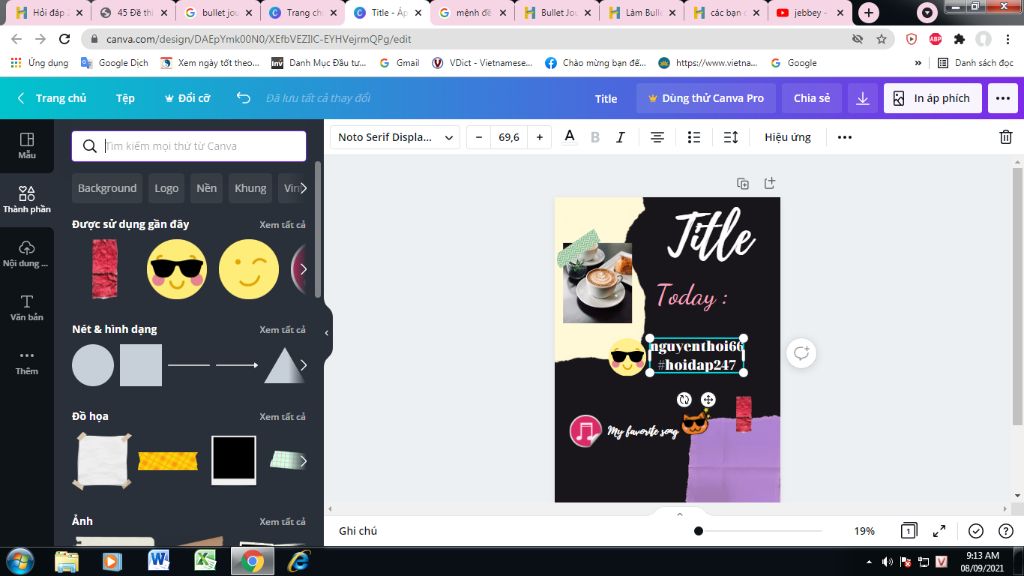1024x576 pixels.
Task: Delete selected element with trash icon
Action: (x=1006, y=137)
